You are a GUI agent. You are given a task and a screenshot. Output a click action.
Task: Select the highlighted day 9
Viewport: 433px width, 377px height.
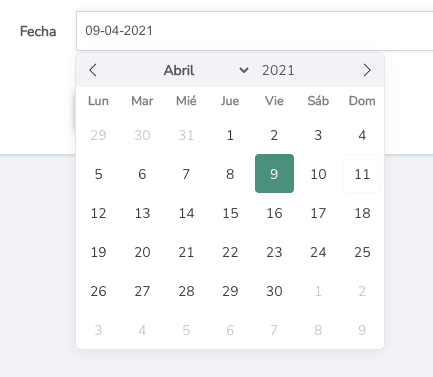pos(274,173)
